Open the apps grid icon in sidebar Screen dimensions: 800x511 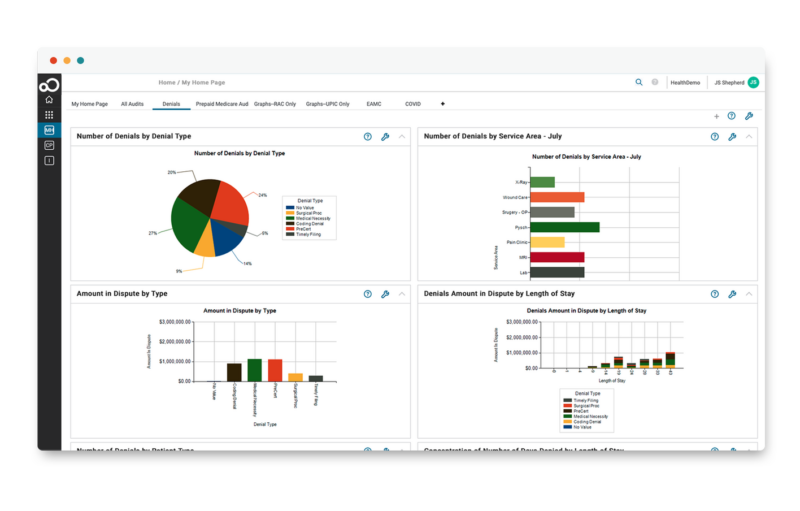point(49,115)
